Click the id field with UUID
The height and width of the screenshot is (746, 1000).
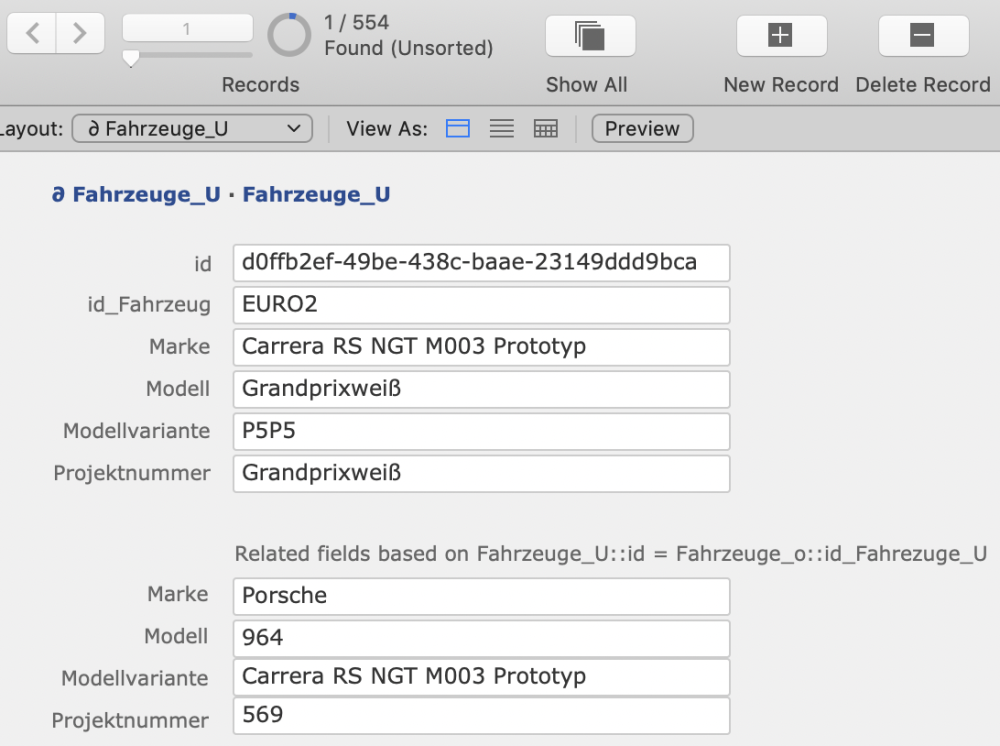coord(481,263)
